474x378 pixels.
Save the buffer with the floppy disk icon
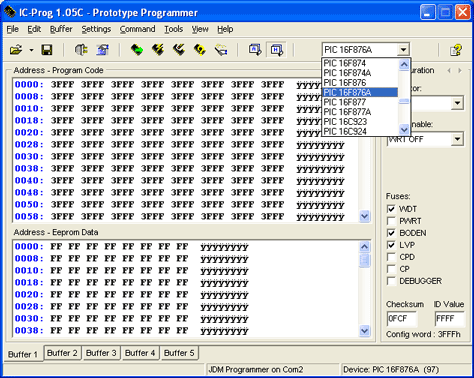(x=47, y=50)
